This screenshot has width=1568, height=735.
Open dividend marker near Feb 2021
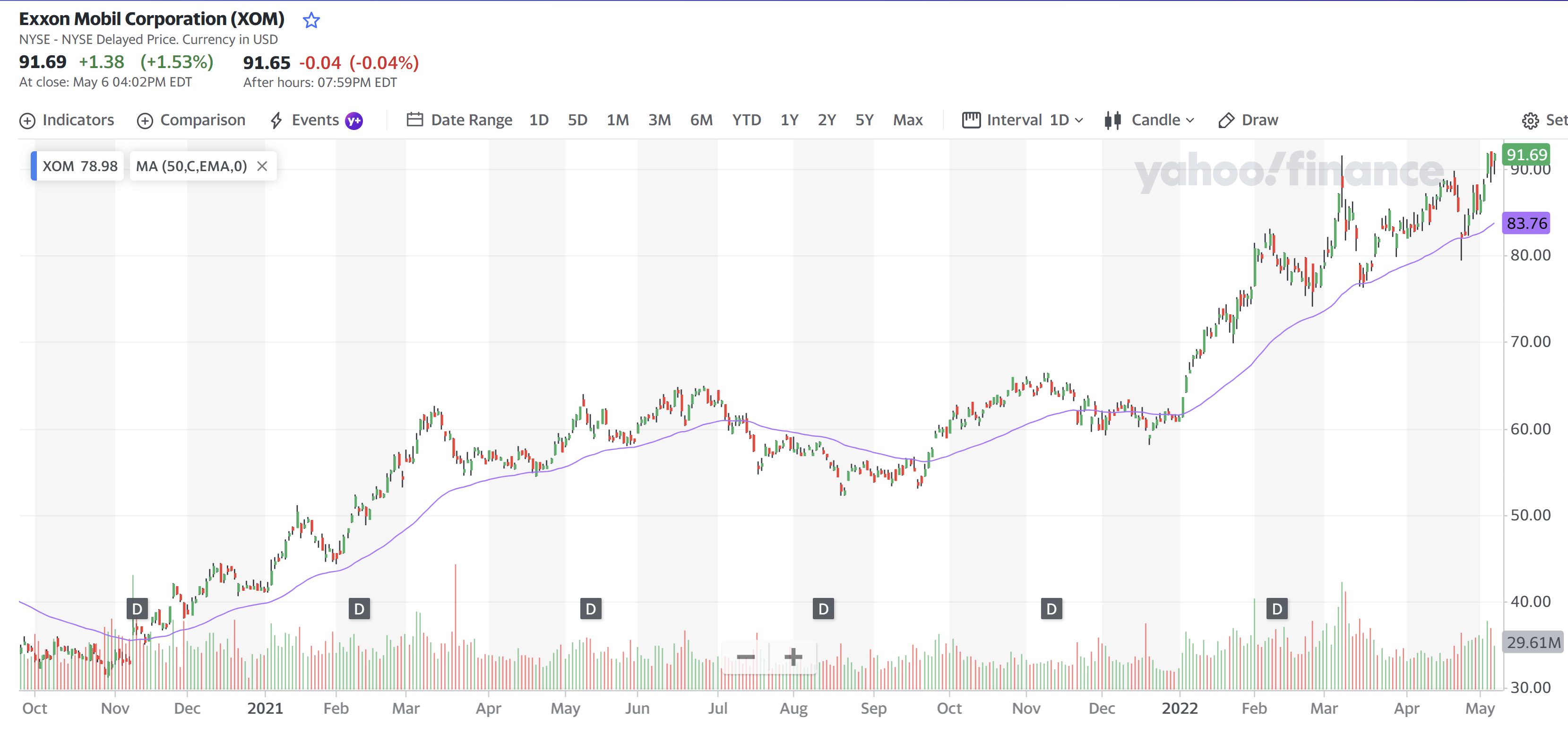pos(359,608)
